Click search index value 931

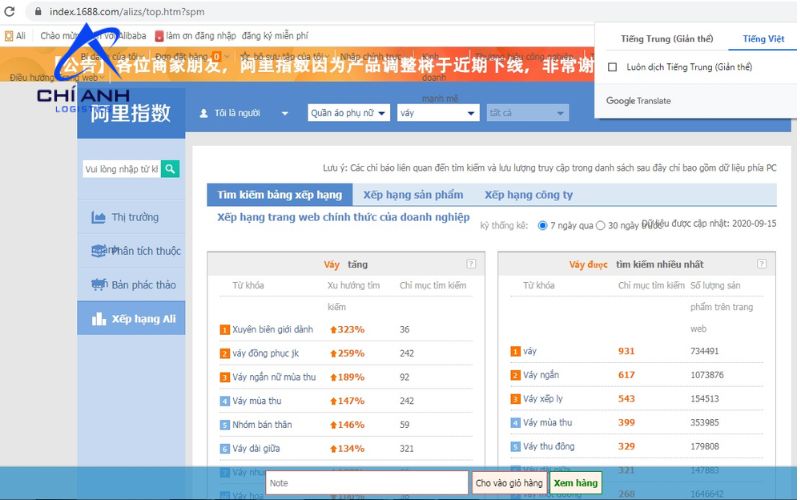(x=626, y=351)
